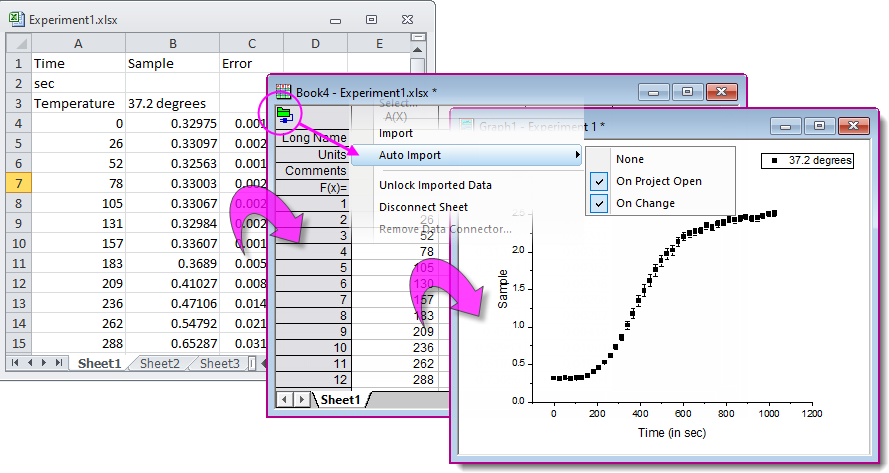Close the Graph1 window

(x=854, y=126)
